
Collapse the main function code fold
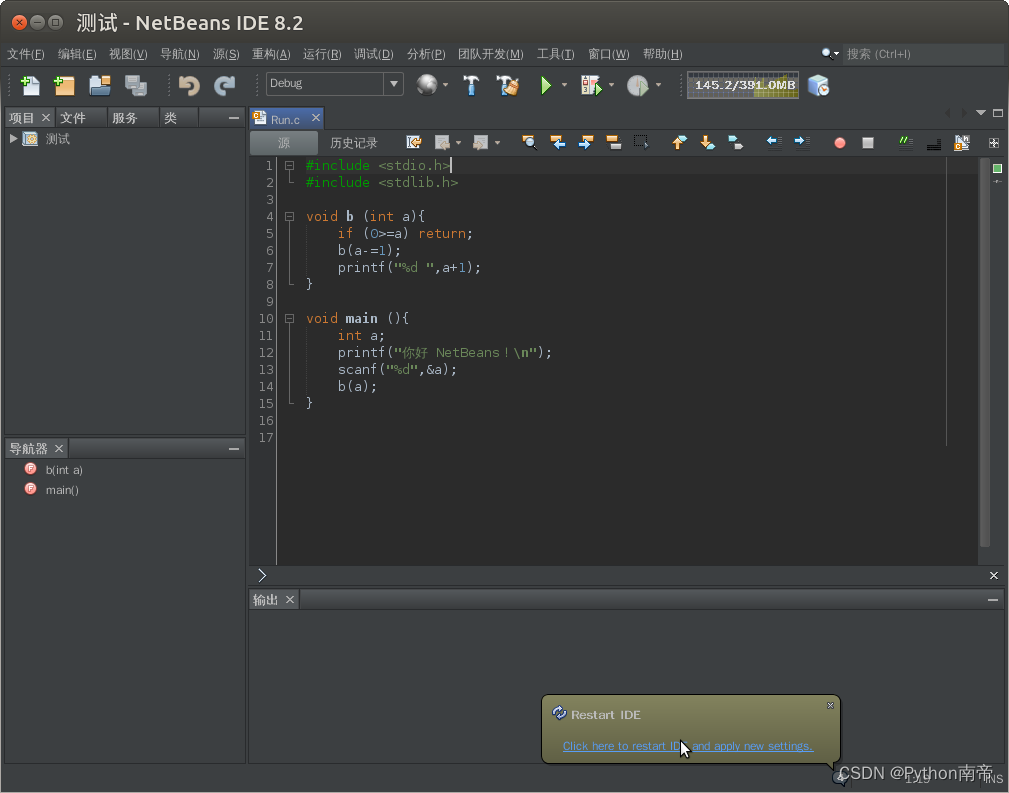click(289, 318)
